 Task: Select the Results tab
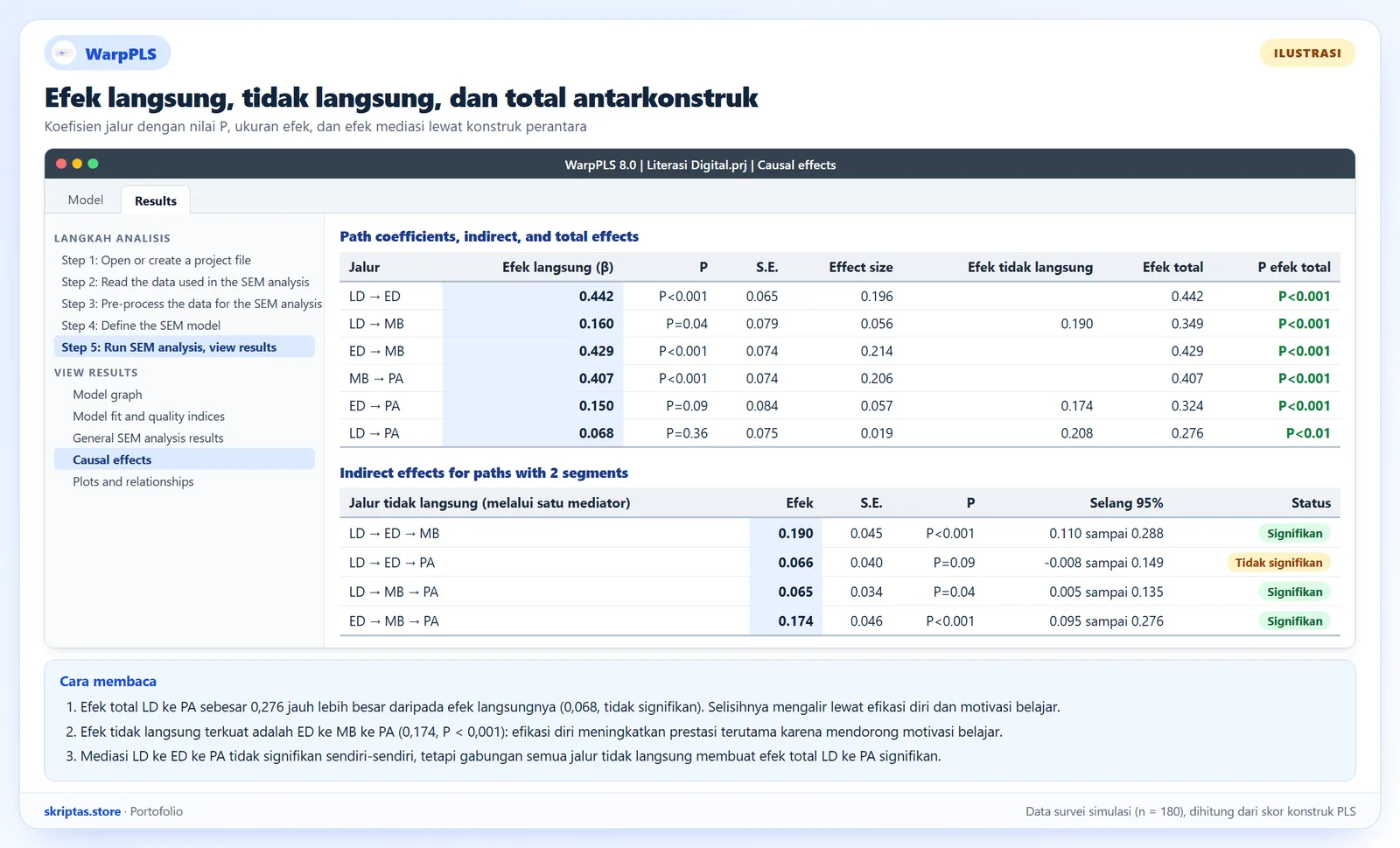tap(156, 200)
